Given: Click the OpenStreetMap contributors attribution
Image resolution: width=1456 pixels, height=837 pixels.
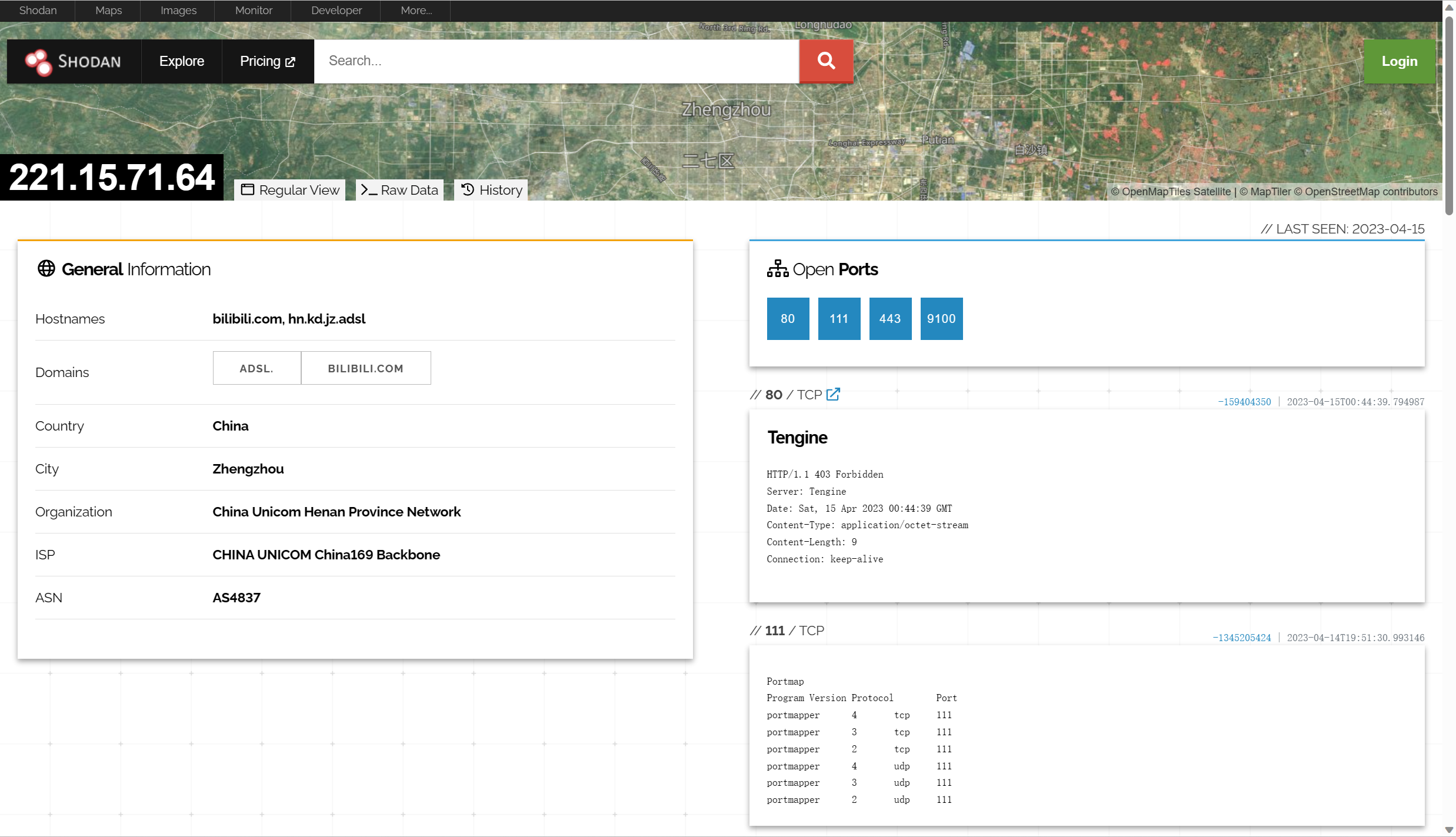Looking at the screenshot, I should click(1365, 192).
